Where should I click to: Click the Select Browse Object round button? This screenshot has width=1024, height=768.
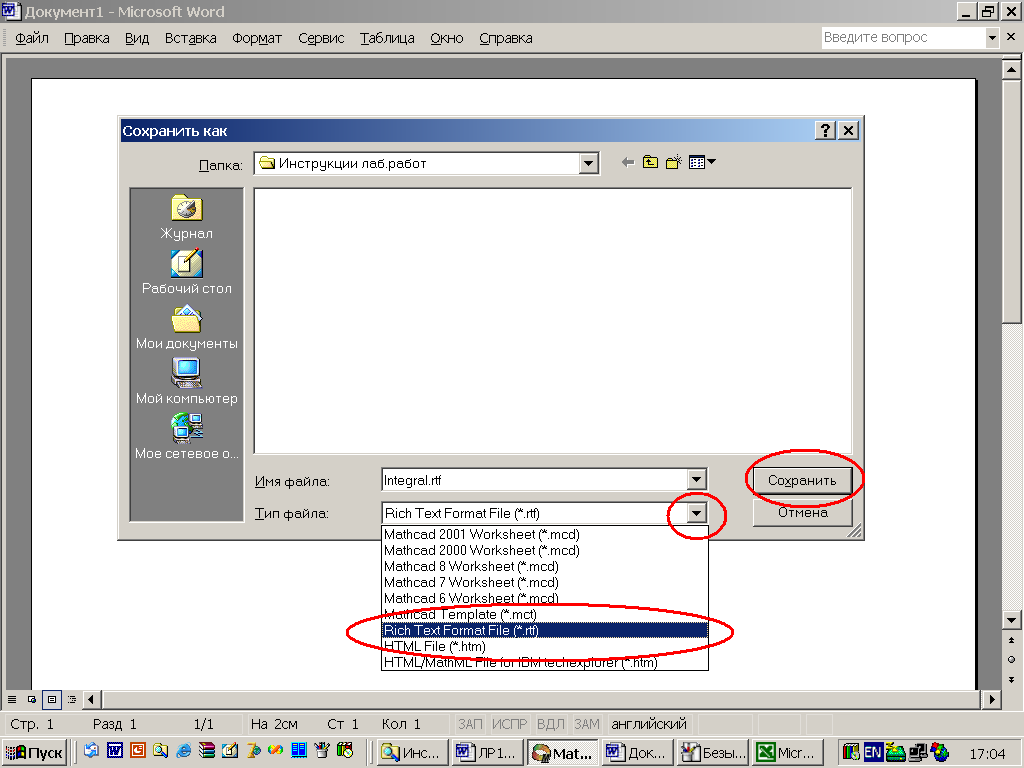pos(1011,660)
